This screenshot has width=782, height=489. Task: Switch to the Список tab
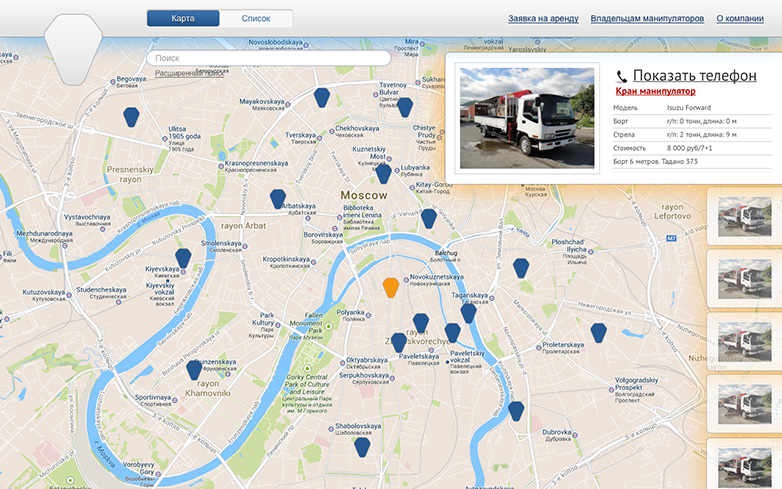[x=256, y=18]
